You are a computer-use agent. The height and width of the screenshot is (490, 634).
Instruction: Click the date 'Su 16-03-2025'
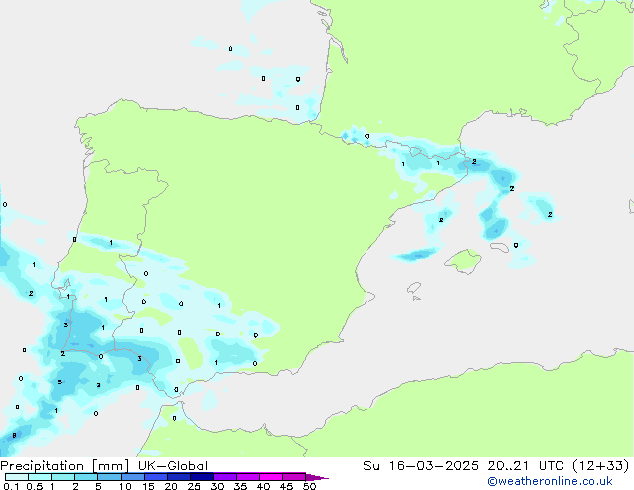point(421,466)
